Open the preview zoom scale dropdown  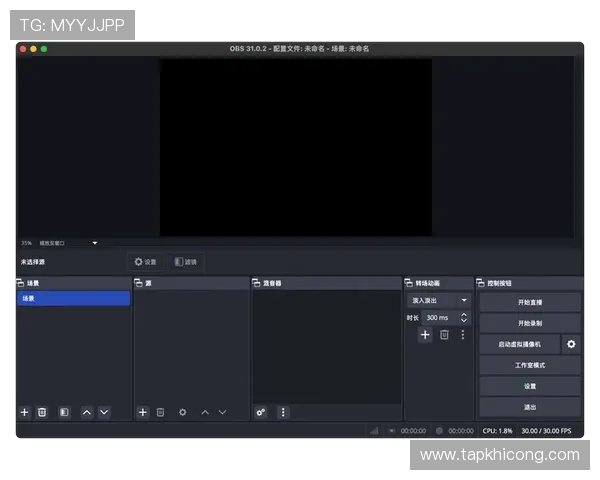95,243
